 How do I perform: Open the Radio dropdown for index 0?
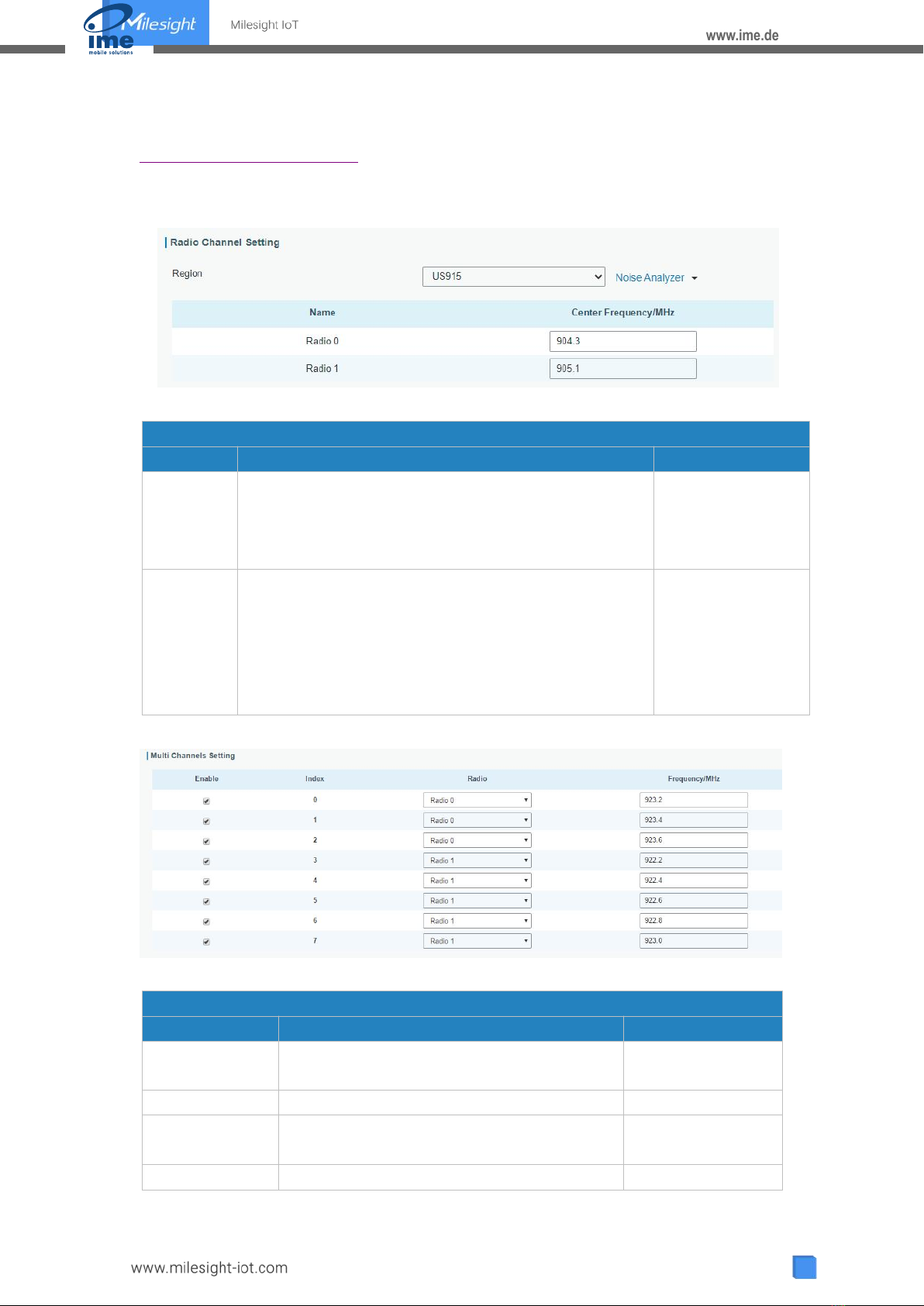(x=477, y=800)
